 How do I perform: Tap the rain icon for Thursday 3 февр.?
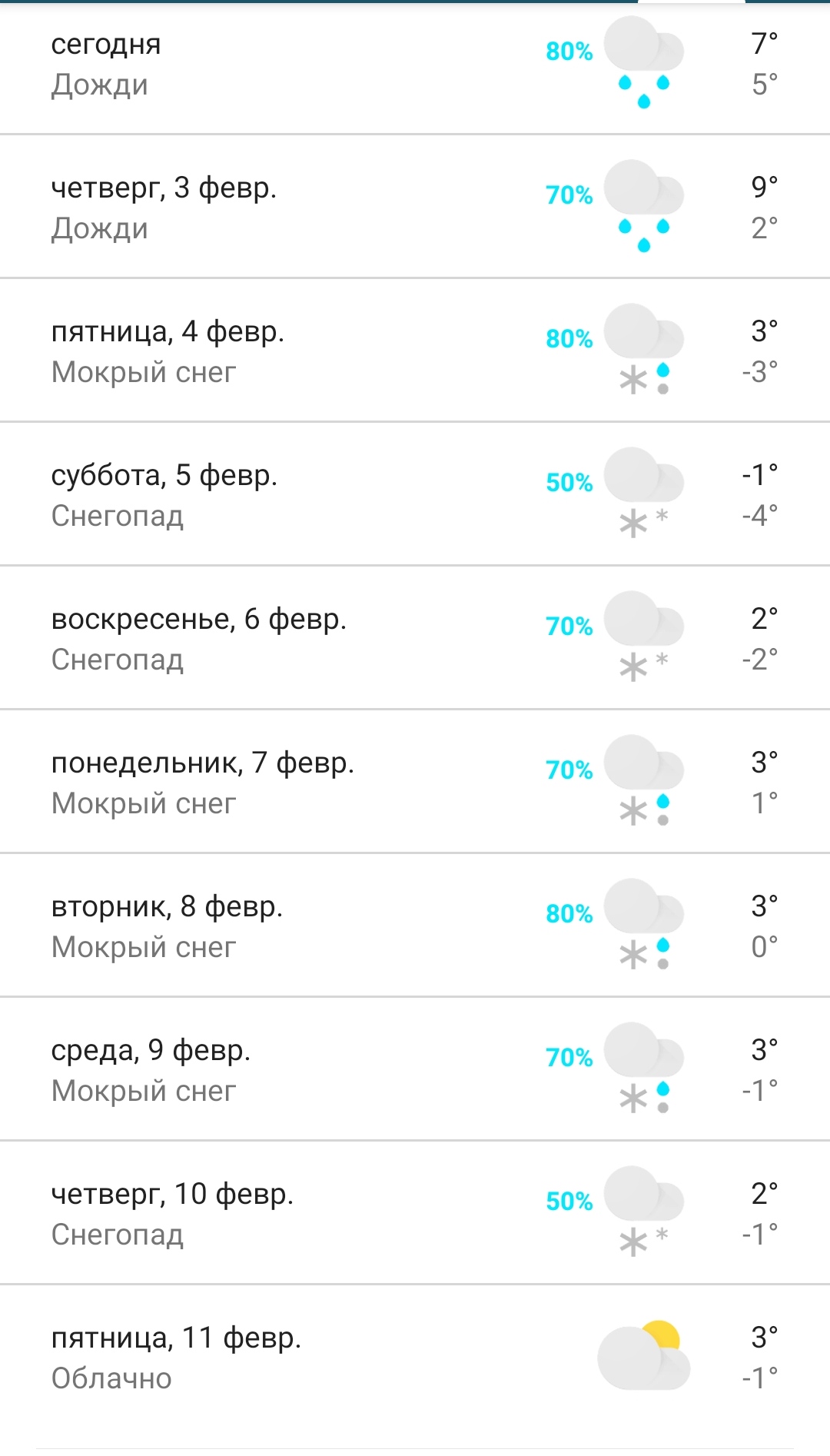[x=643, y=205]
